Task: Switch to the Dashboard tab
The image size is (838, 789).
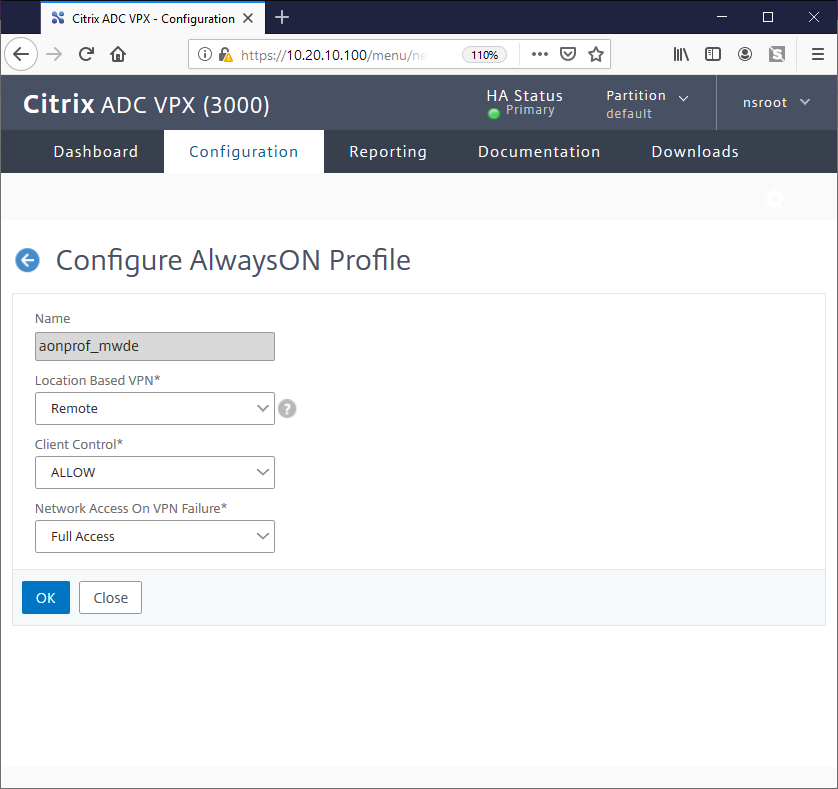Action: pos(96,151)
